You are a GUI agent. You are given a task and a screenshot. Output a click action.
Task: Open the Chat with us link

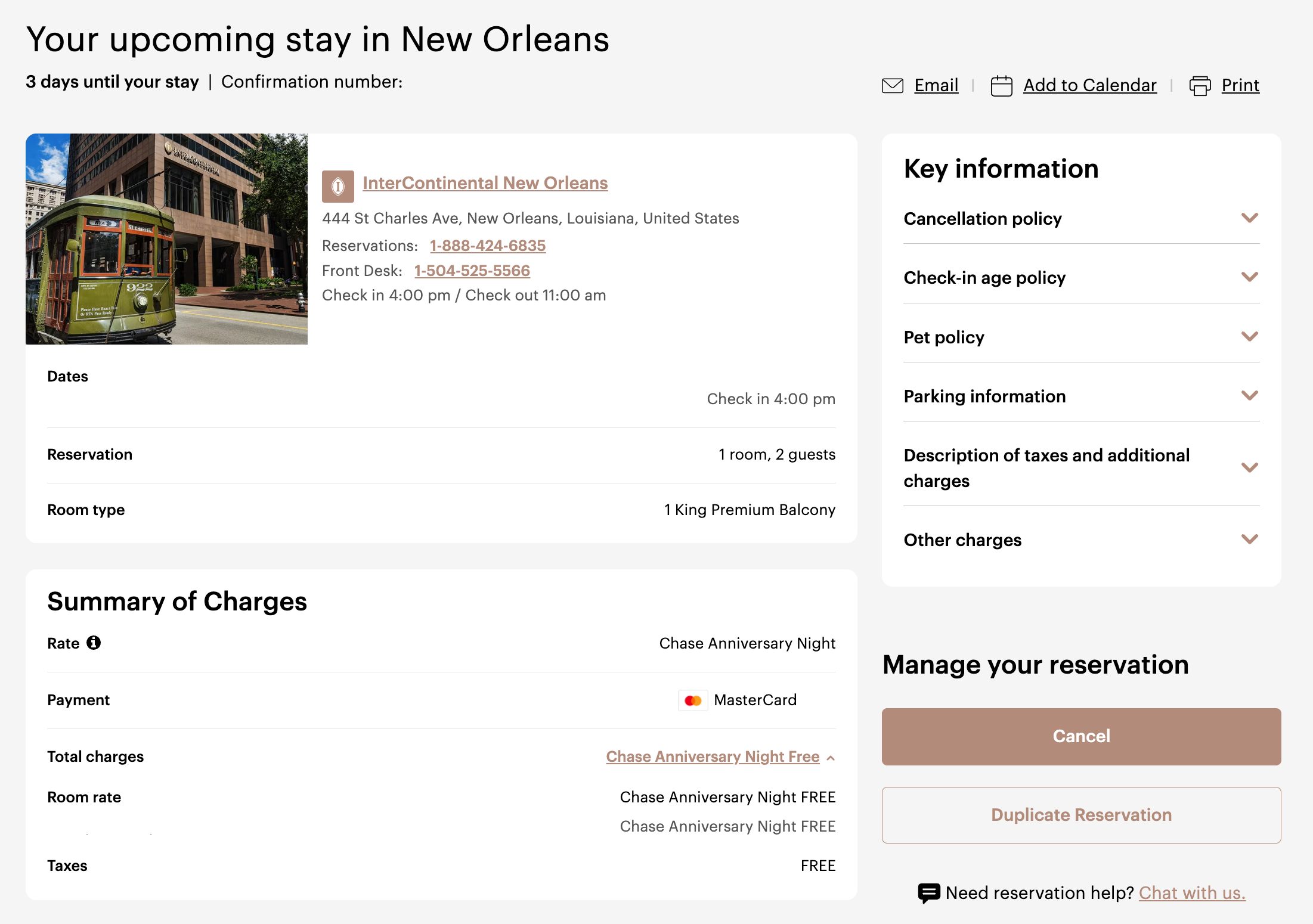click(x=1191, y=892)
